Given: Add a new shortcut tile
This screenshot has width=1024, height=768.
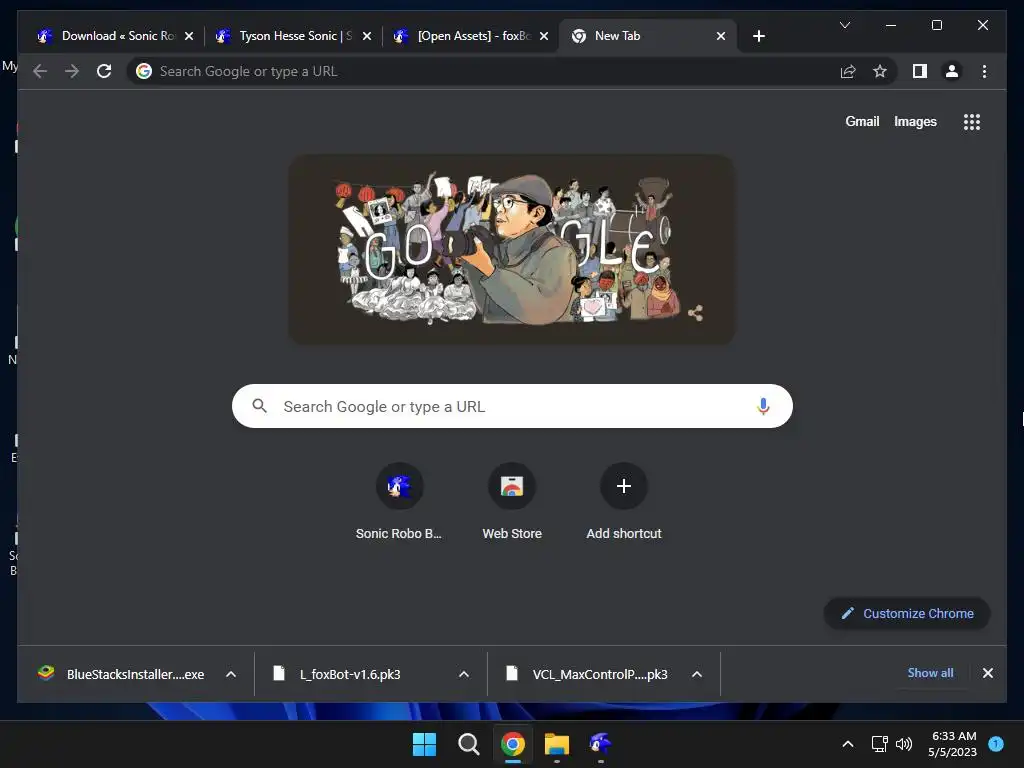Looking at the screenshot, I should click(x=624, y=502).
